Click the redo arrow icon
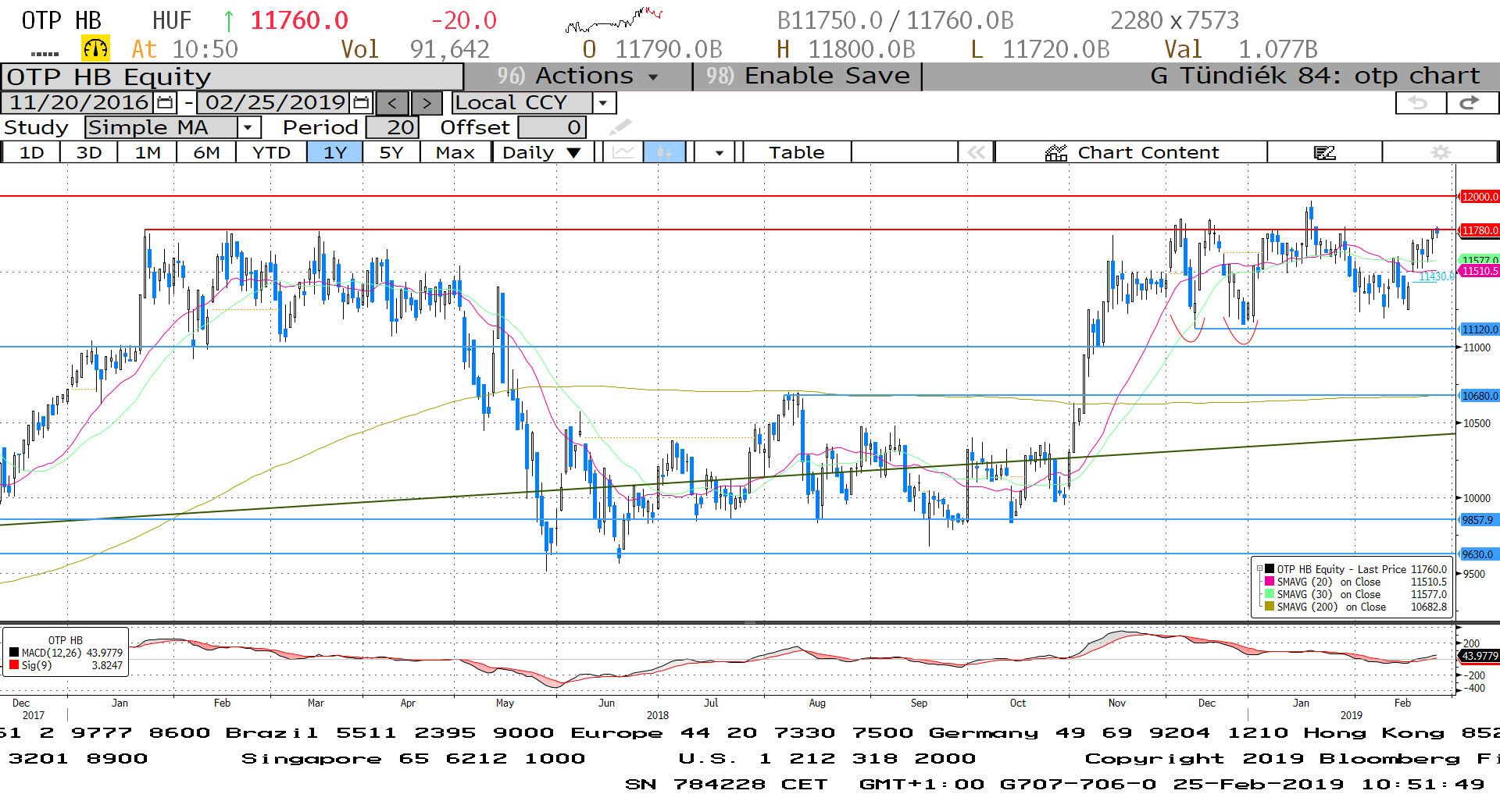 pos(1471,103)
